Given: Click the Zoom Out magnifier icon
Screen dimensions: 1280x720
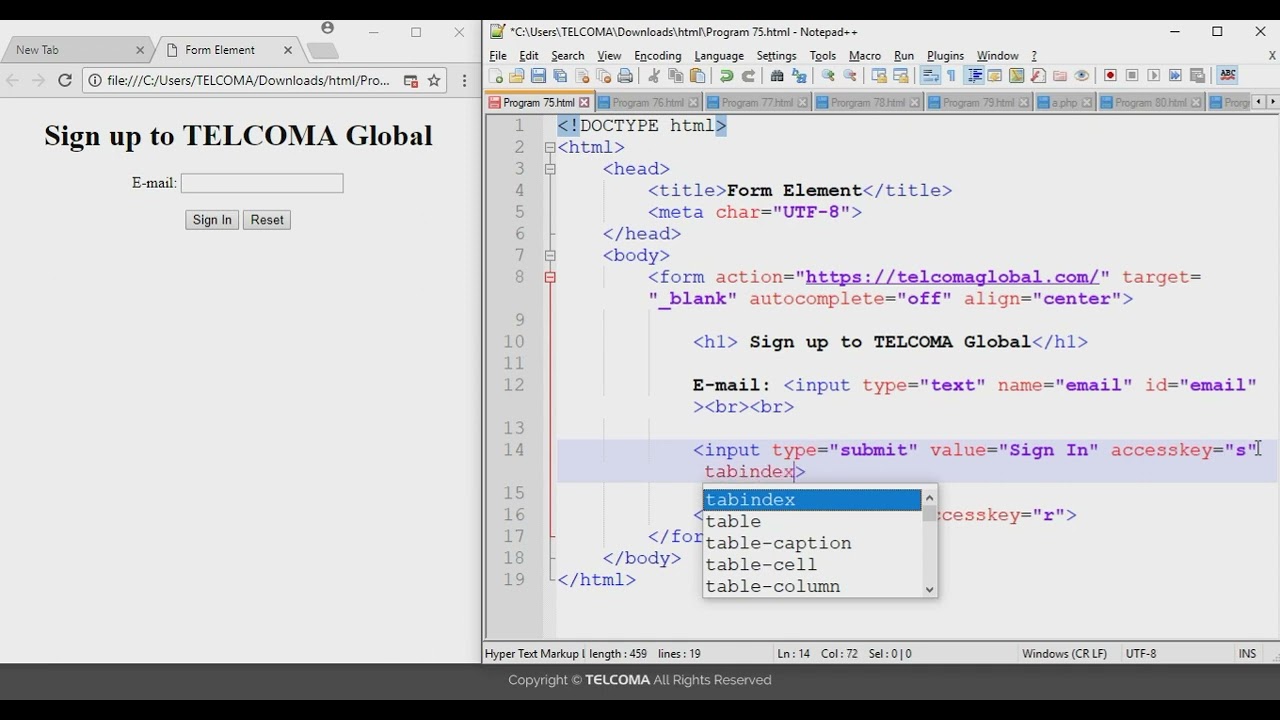Looking at the screenshot, I should point(850,76).
